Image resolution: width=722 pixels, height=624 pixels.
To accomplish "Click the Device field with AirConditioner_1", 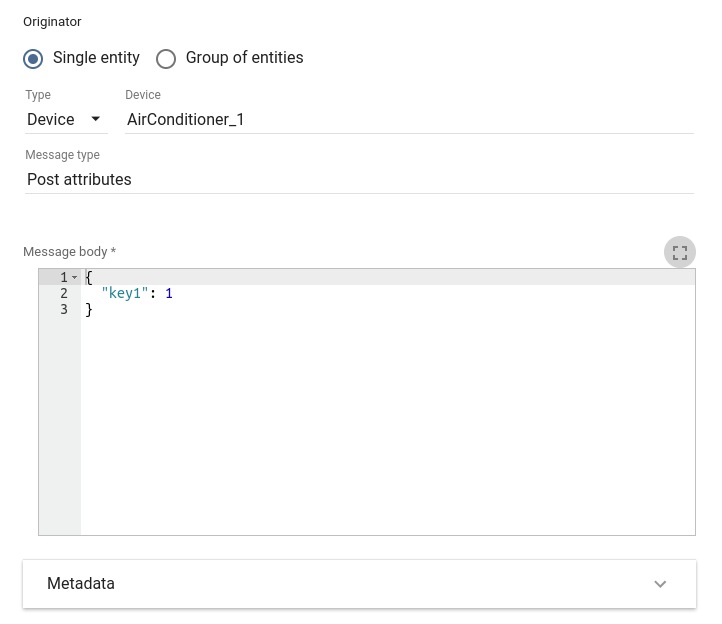I will coord(409,119).
